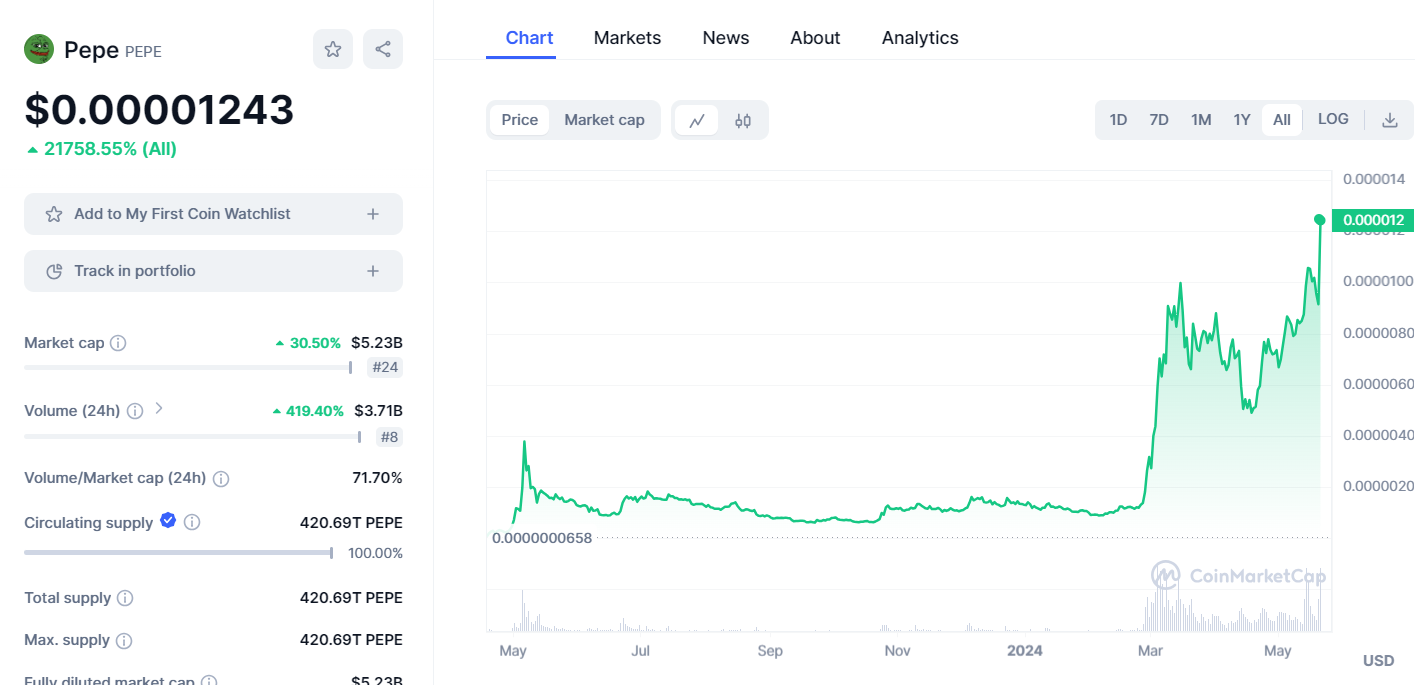Image resolution: width=1415 pixels, height=685 pixels.
Task: Click the verified badge beside Circulating supply
Action: point(168,520)
